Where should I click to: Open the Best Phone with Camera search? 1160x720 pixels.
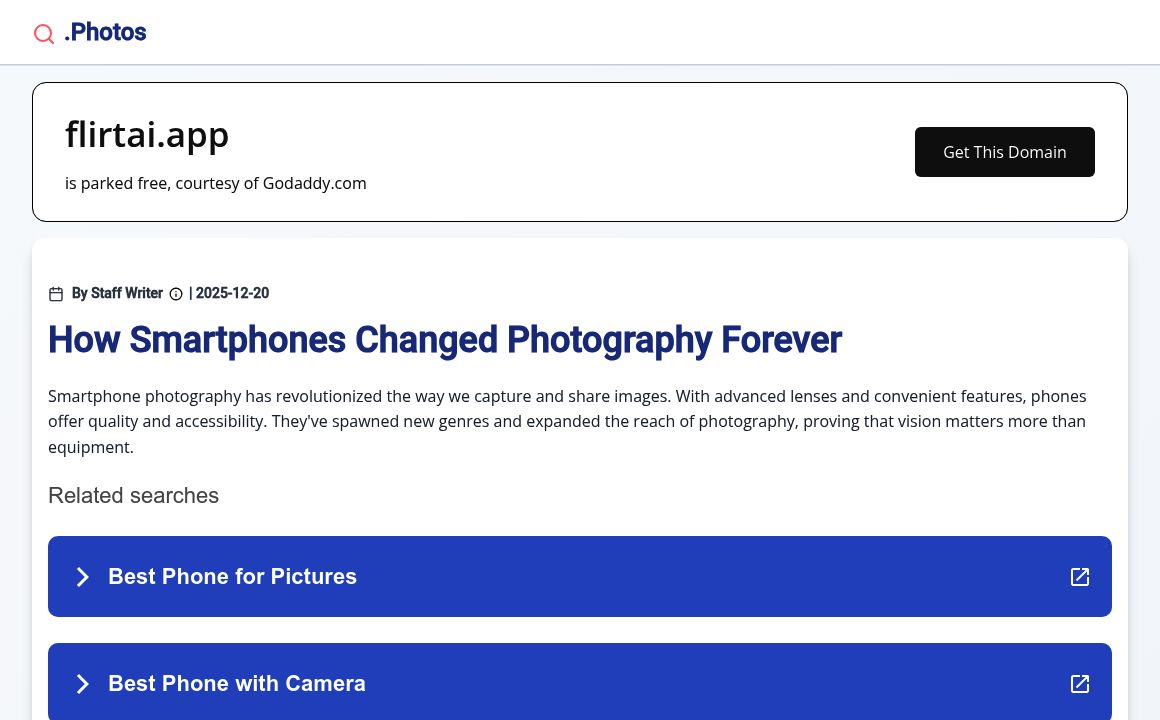click(x=237, y=684)
